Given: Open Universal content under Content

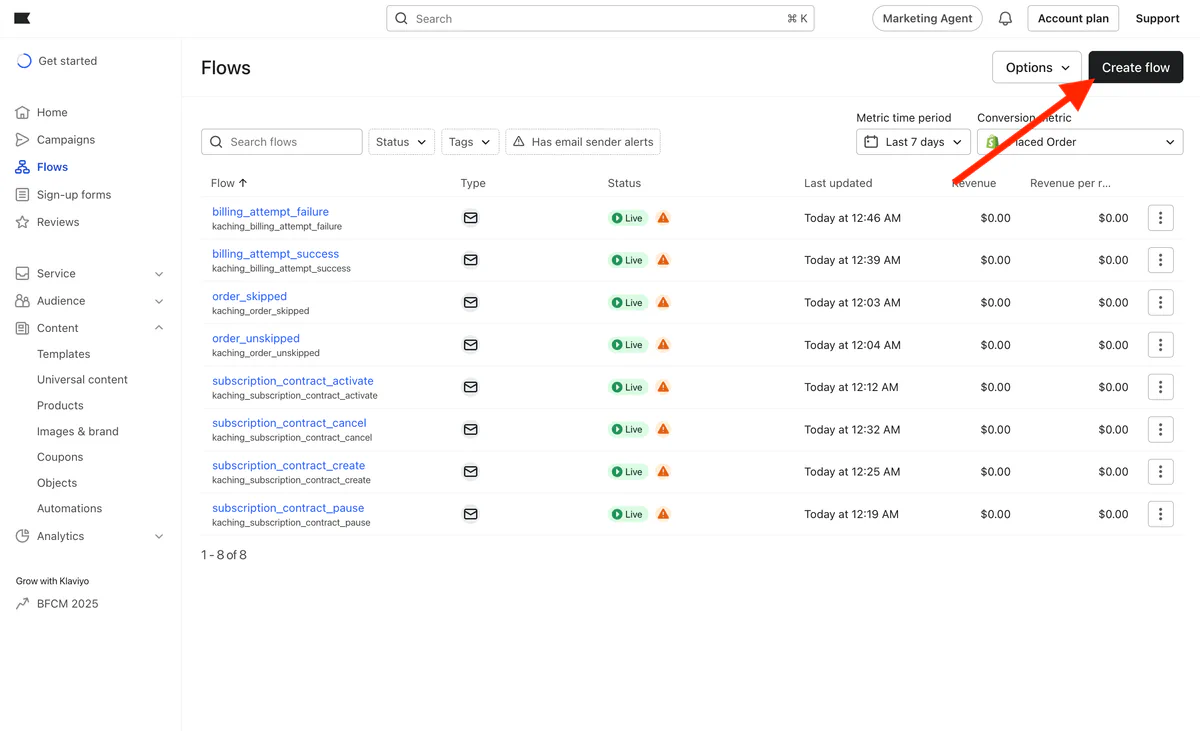Looking at the screenshot, I should (x=82, y=380).
